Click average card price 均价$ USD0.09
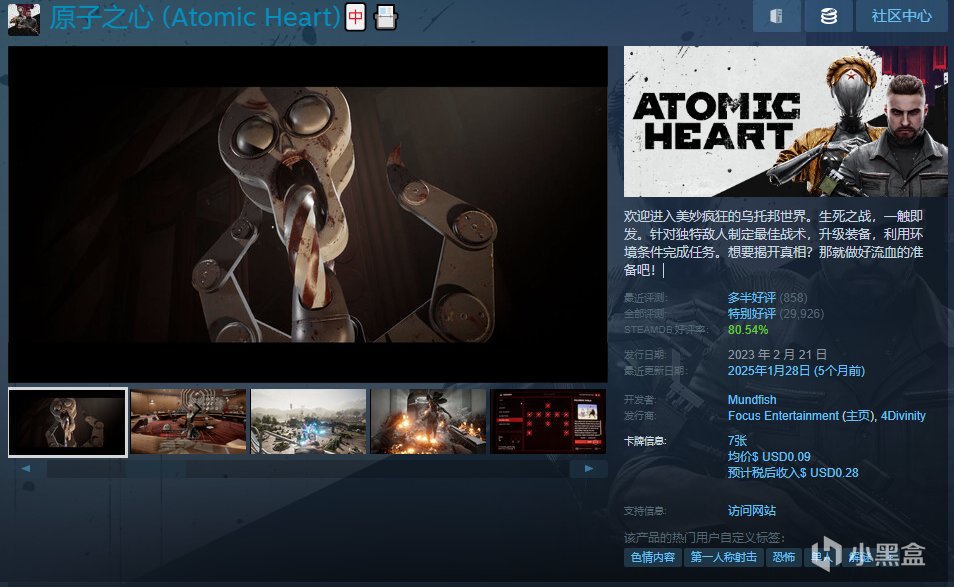The image size is (954, 587). coord(769,456)
